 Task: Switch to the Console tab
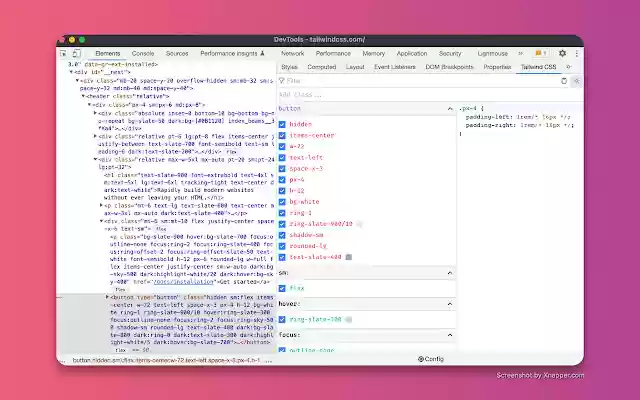pyautogui.click(x=143, y=53)
